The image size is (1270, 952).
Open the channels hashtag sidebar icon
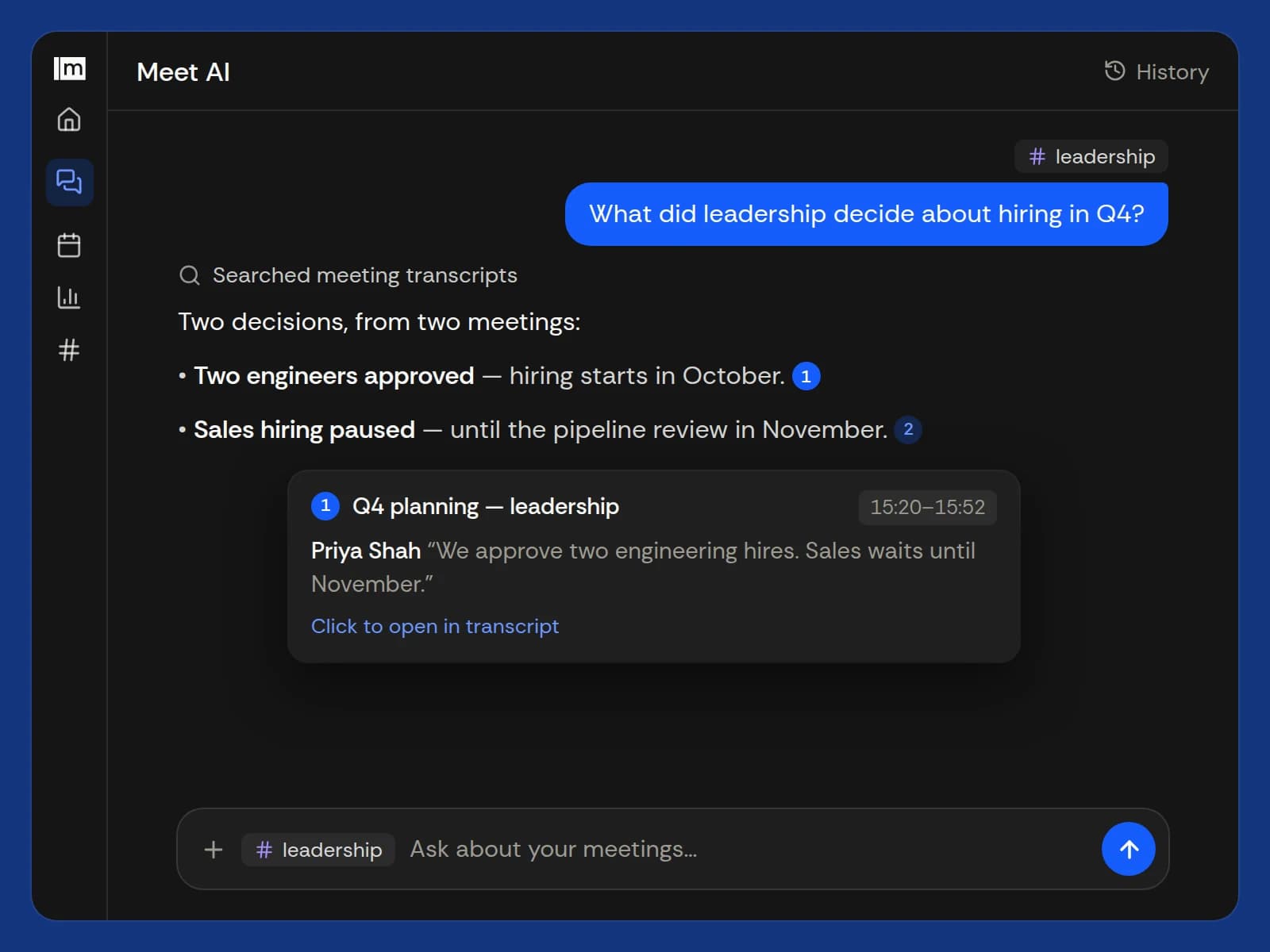tap(69, 350)
